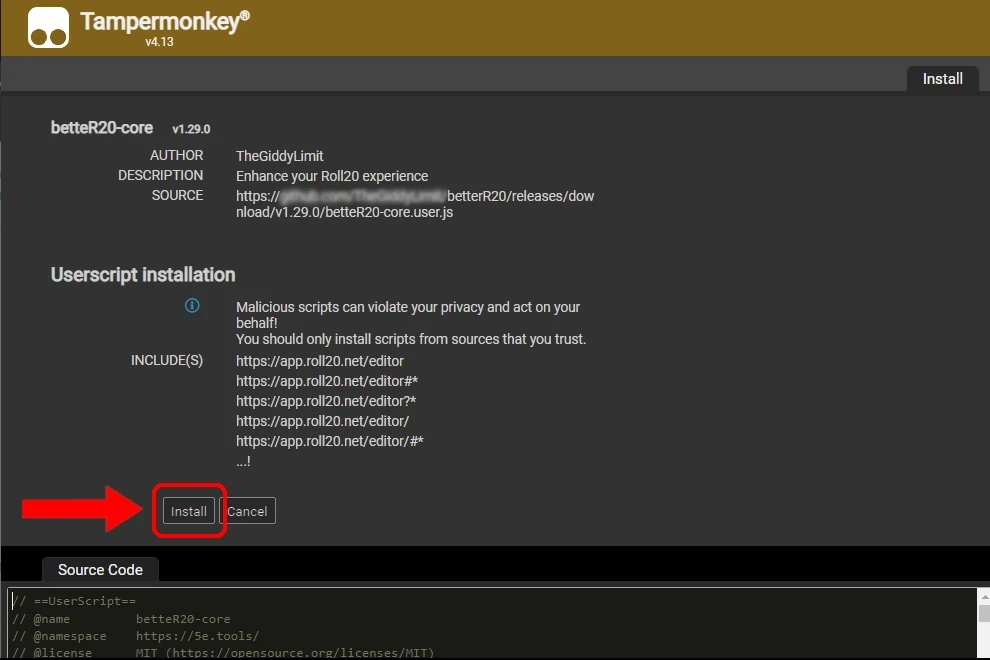
Task: Click the '...!' more includes text
Action: 243,462
